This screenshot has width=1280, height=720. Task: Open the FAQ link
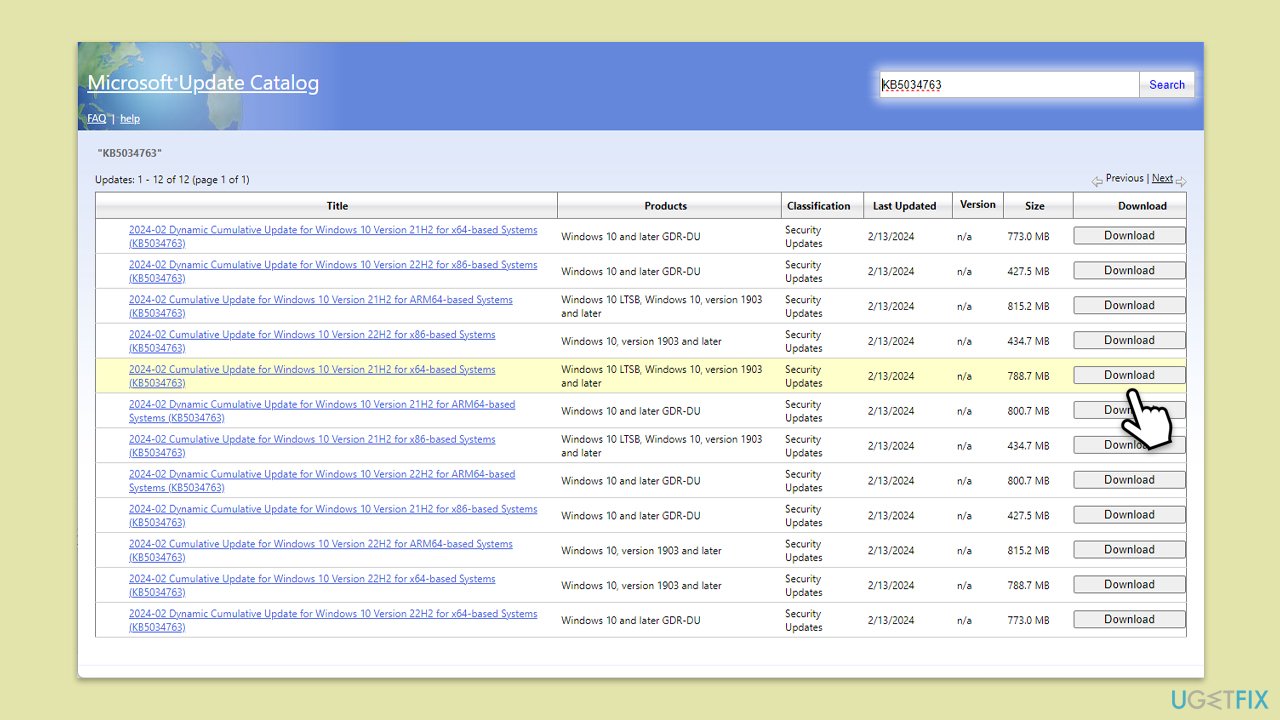click(x=96, y=118)
